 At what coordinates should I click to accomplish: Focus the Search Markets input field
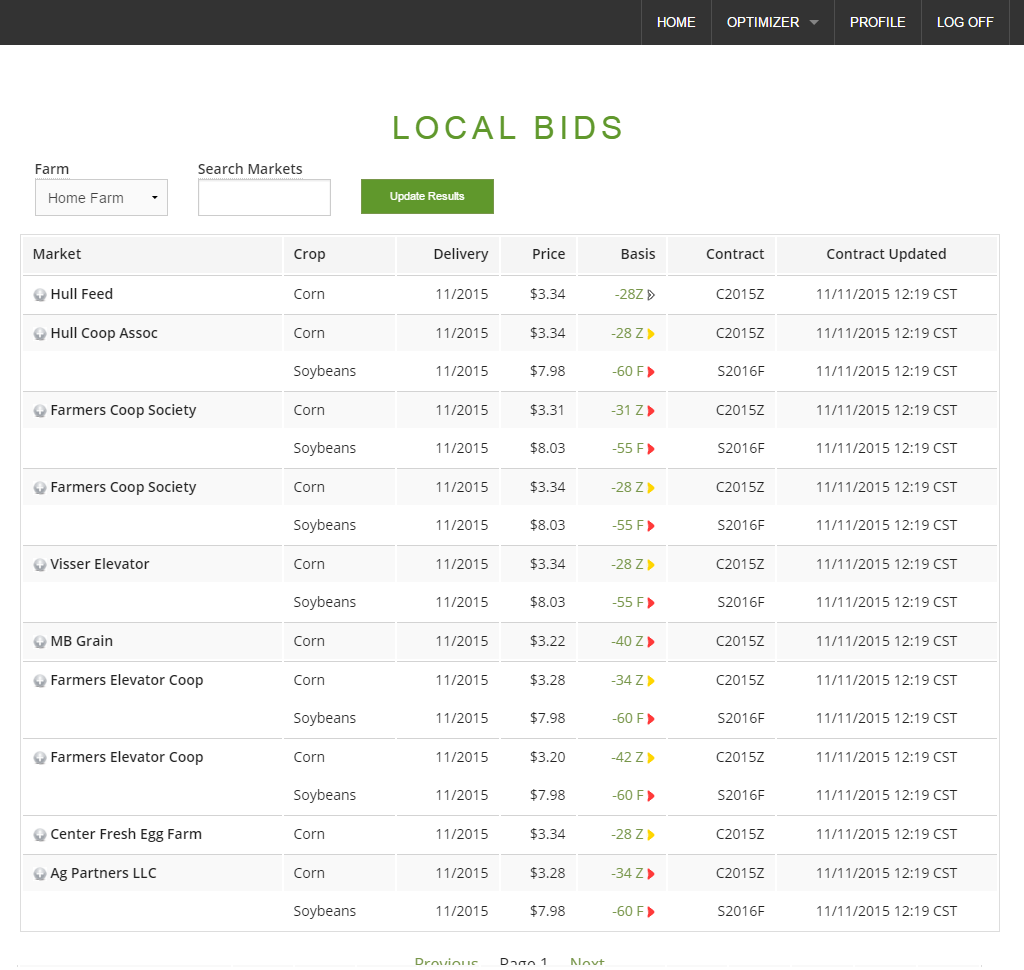(264, 197)
